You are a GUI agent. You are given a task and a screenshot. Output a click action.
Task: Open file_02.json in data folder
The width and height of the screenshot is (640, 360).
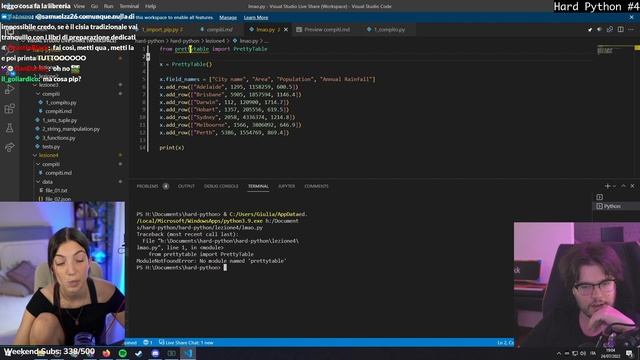[x=58, y=199]
